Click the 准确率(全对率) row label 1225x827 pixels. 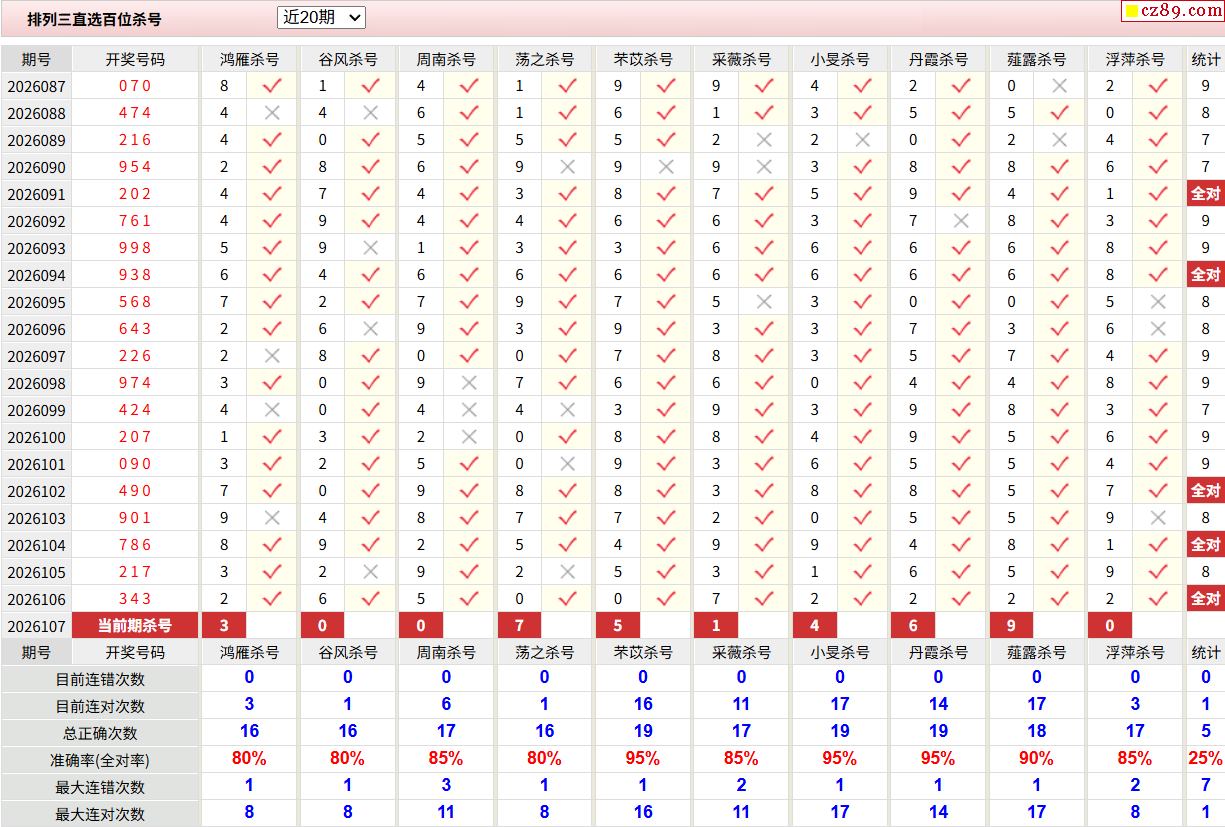tap(100, 760)
